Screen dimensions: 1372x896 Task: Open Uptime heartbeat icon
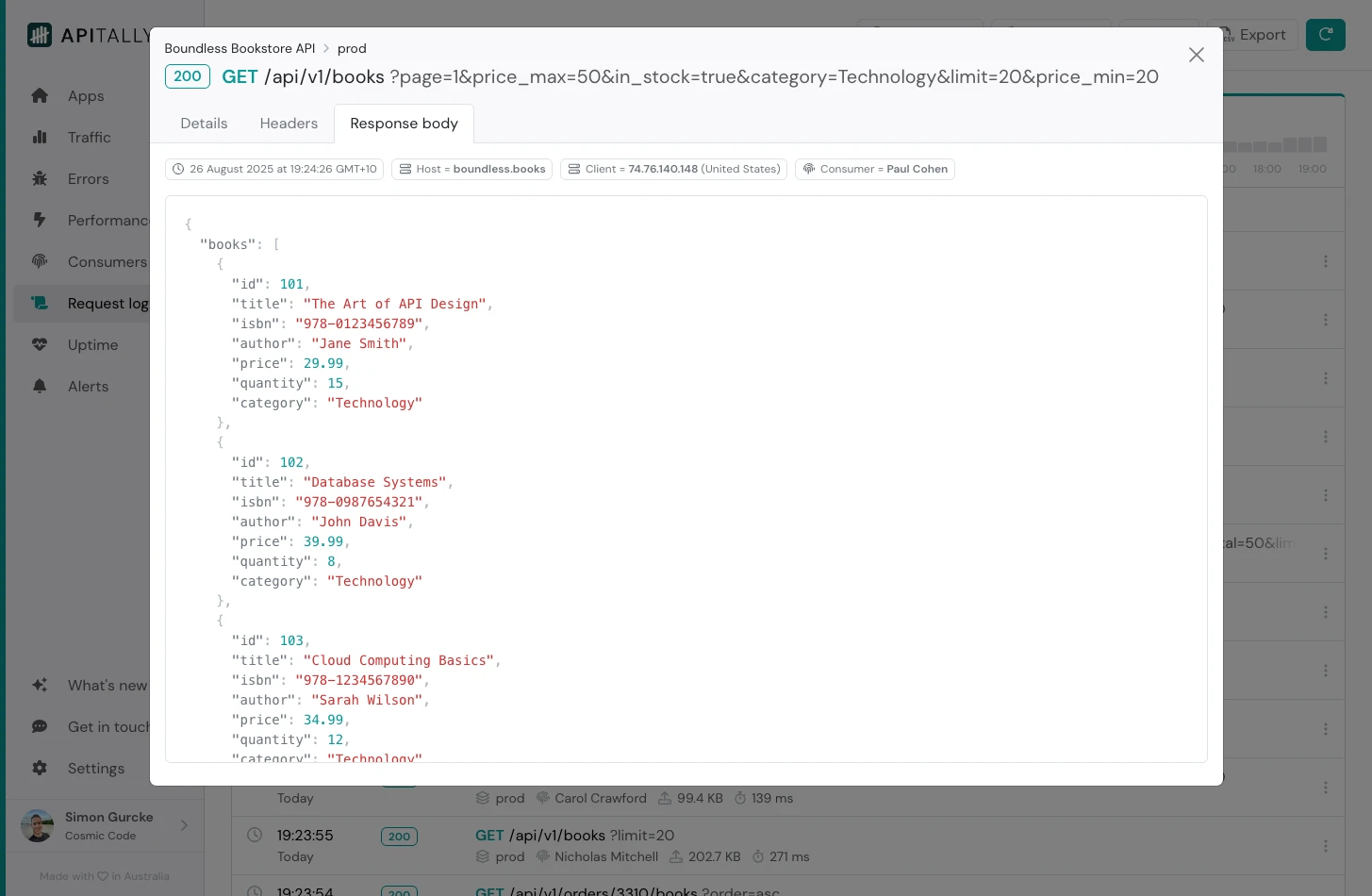[x=40, y=345]
